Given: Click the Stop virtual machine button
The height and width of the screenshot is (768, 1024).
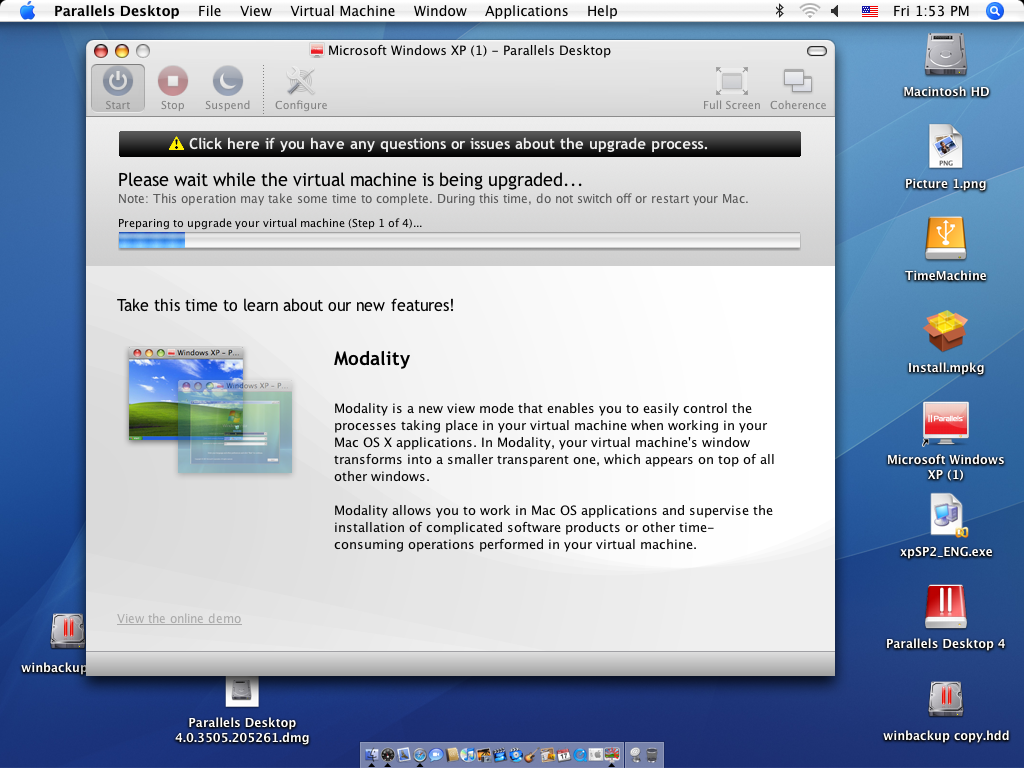Looking at the screenshot, I should pyautogui.click(x=172, y=88).
